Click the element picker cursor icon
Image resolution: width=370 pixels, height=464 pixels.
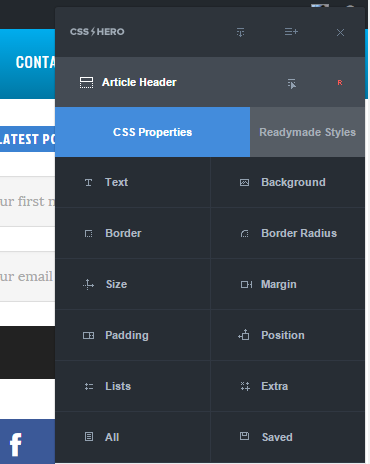(292, 84)
